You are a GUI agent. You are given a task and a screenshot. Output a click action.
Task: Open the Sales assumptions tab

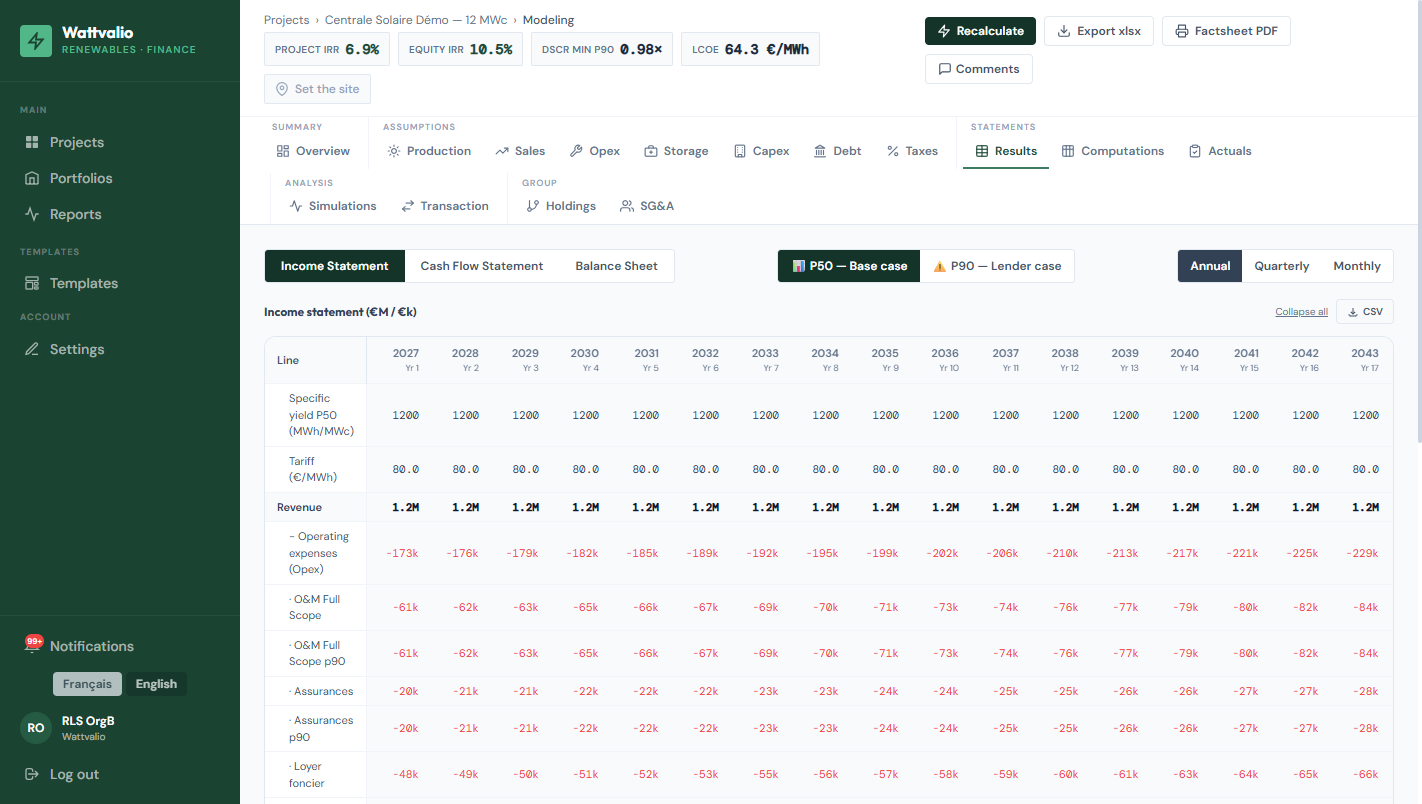(520, 151)
